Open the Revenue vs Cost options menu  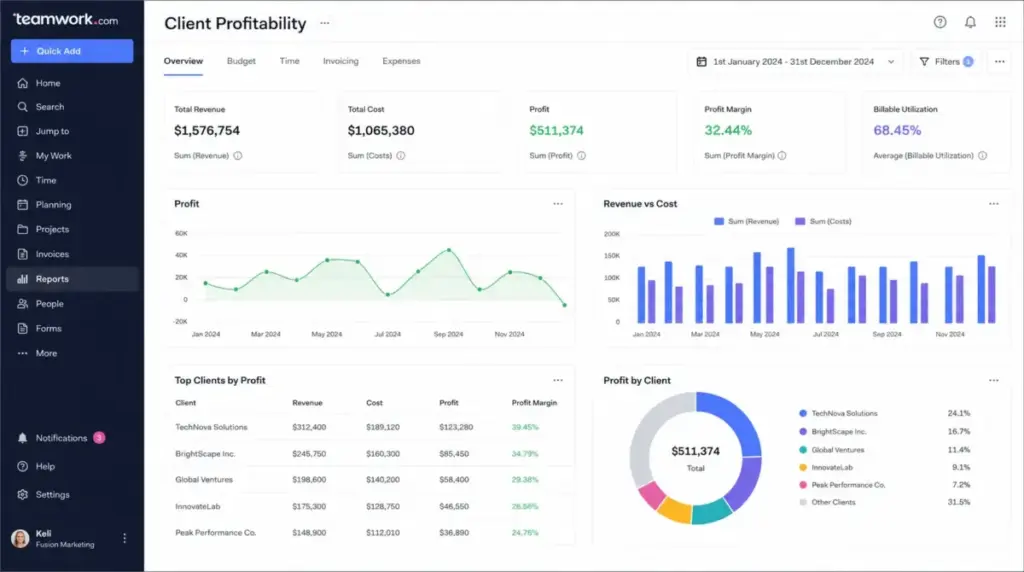click(x=993, y=204)
